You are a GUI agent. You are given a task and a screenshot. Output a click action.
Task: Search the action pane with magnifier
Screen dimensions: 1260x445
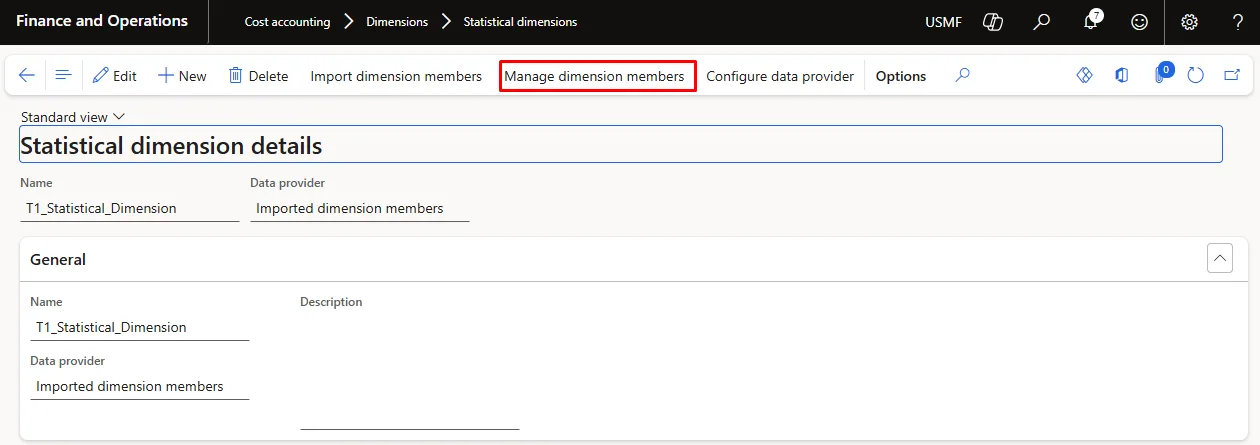962,76
